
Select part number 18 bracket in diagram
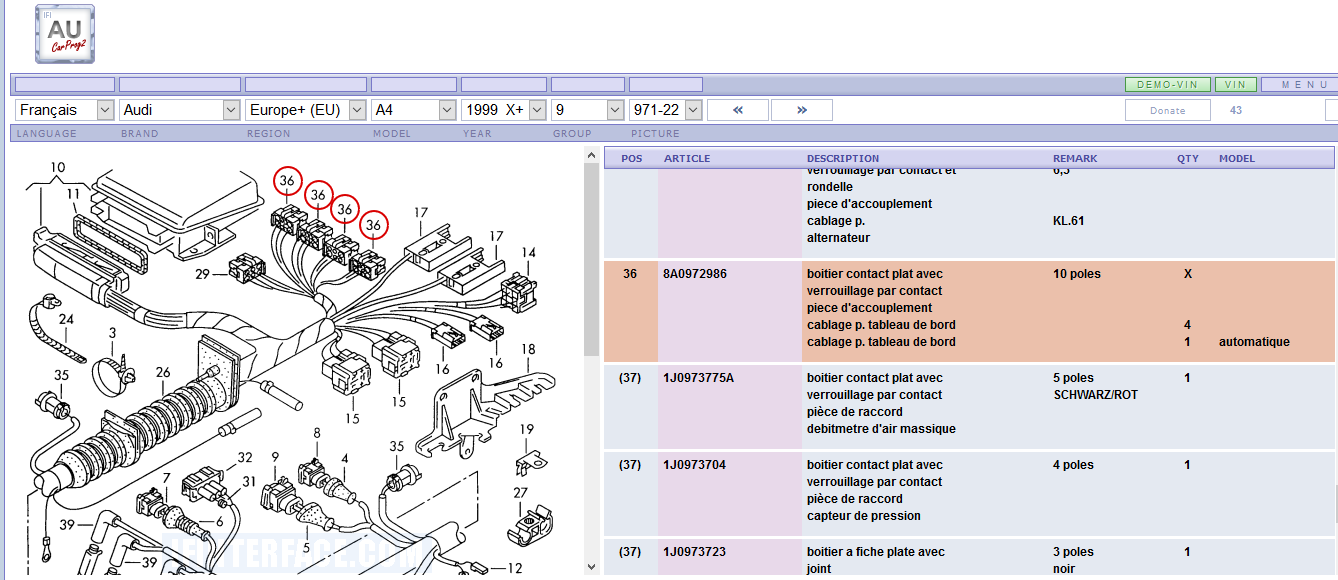[x=528, y=349]
